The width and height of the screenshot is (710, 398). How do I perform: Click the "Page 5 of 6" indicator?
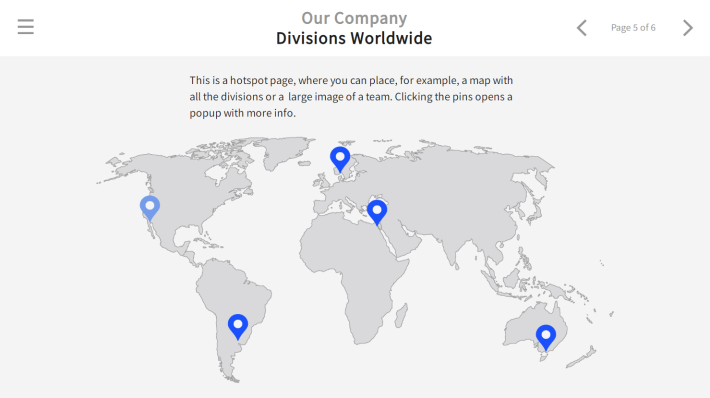tap(633, 28)
